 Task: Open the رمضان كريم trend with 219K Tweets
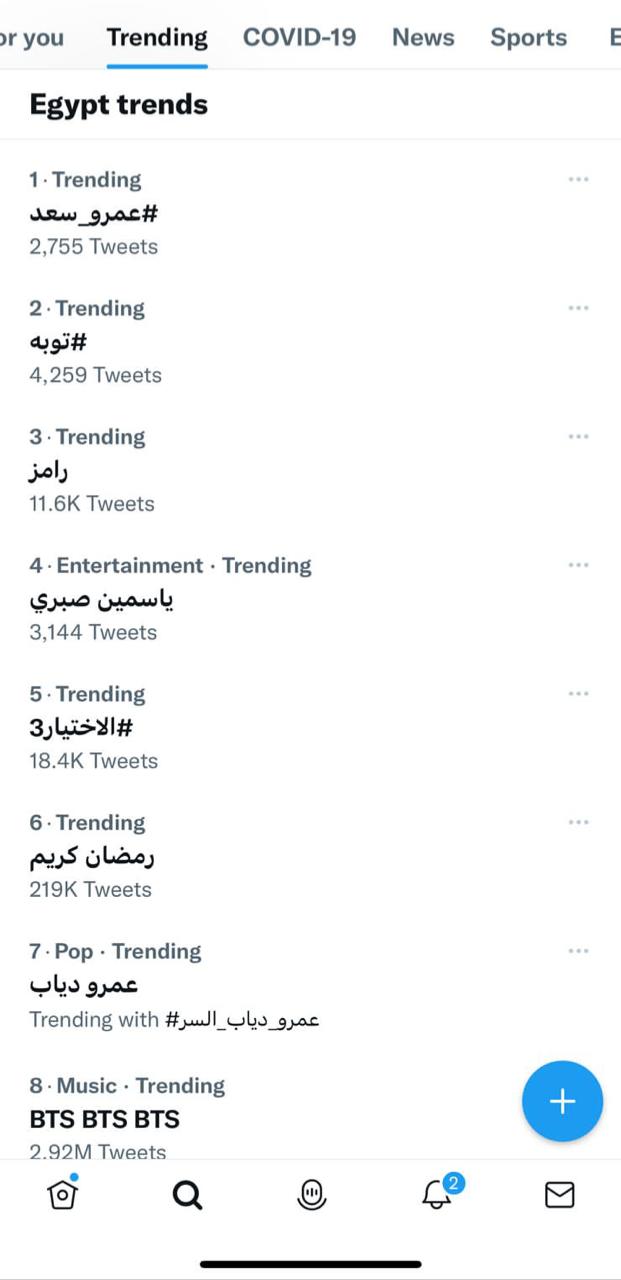point(92,857)
